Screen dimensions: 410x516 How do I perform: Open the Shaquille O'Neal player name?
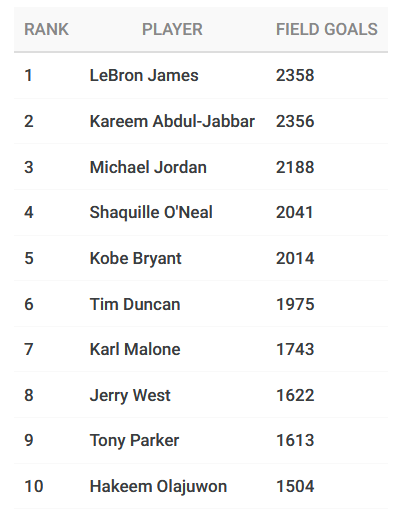151,212
